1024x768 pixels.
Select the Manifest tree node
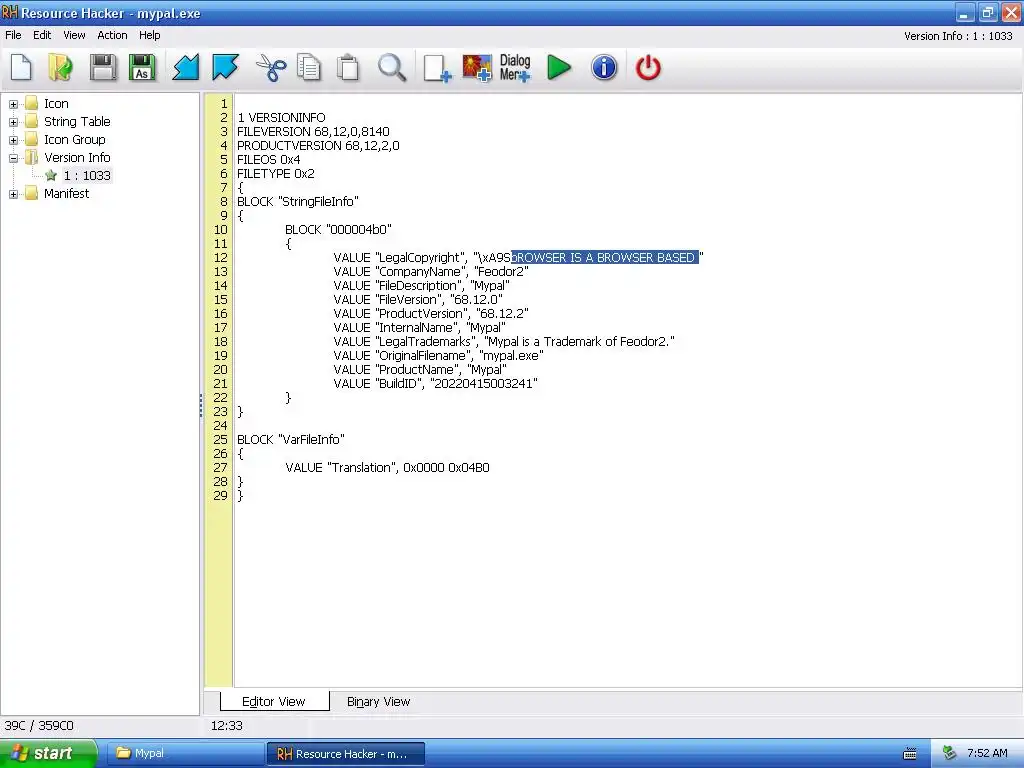point(67,193)
